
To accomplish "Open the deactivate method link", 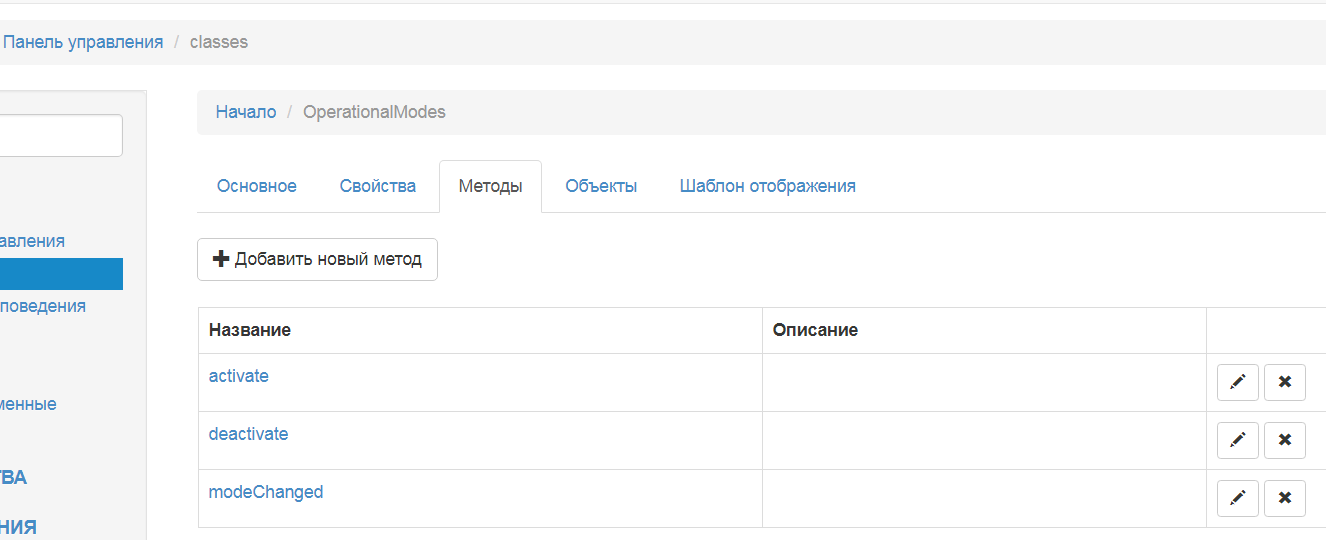I will point(248,434).
